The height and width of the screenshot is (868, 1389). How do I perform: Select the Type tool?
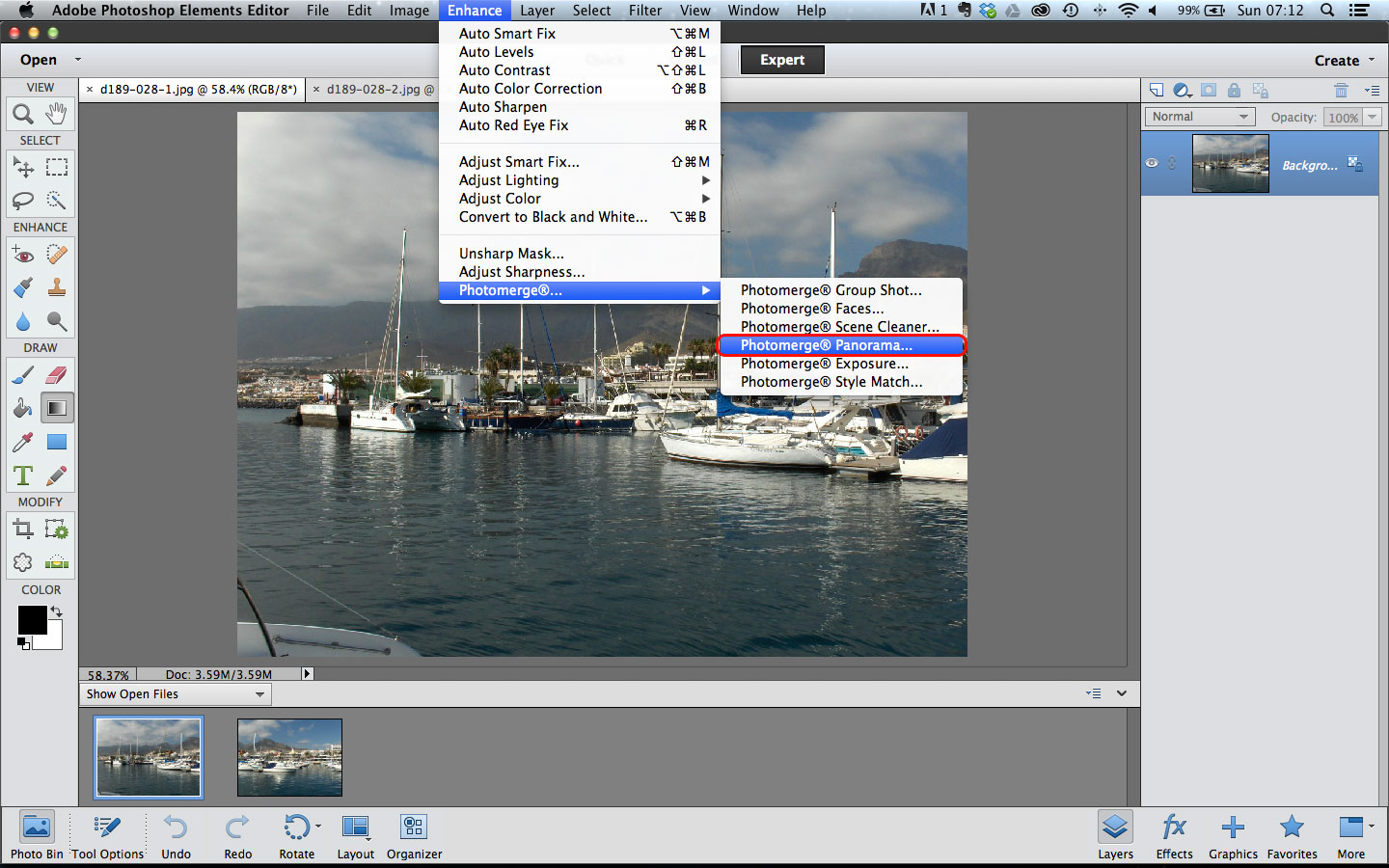click(23, 475)
